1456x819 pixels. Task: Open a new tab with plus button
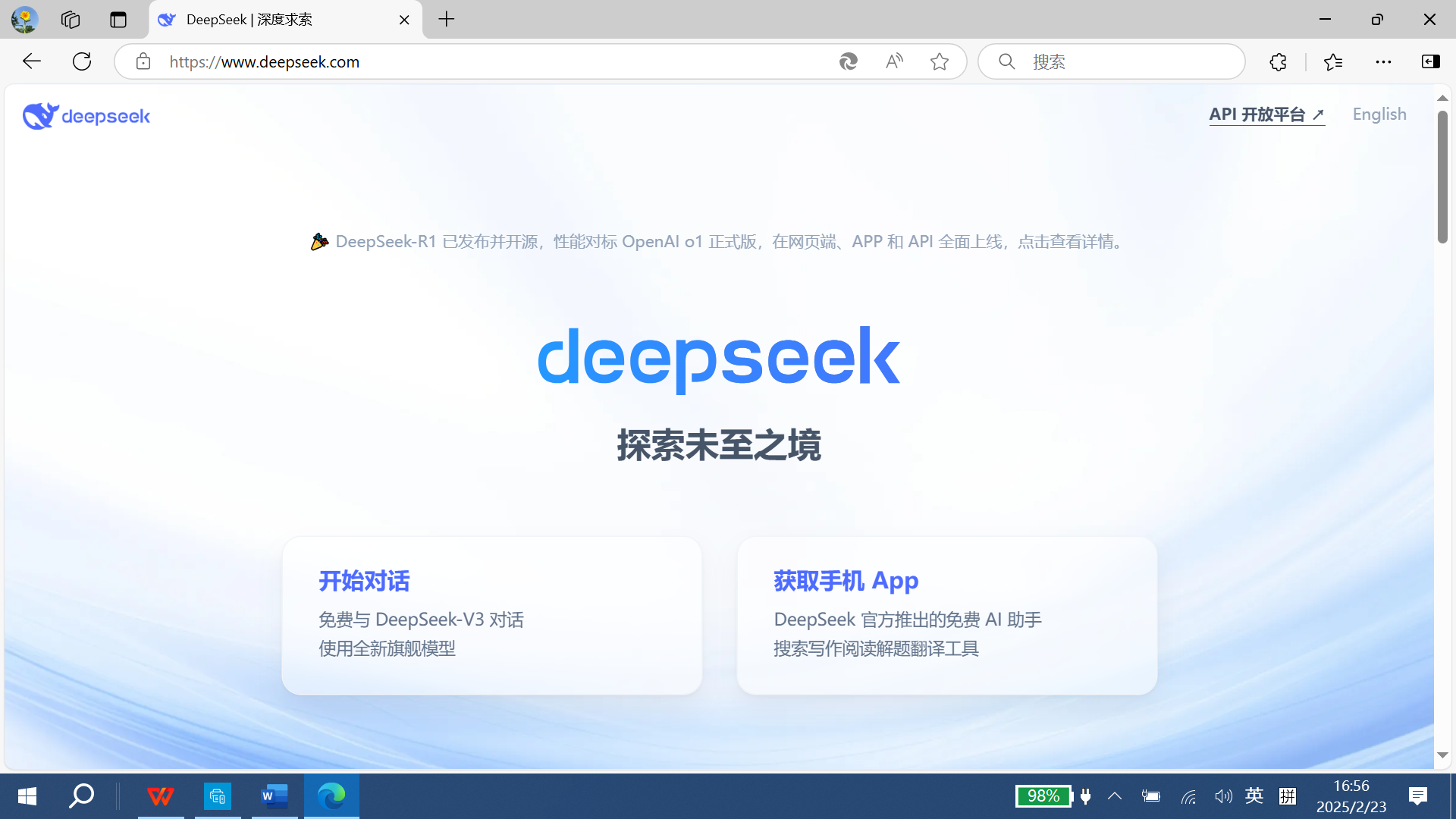447,20
